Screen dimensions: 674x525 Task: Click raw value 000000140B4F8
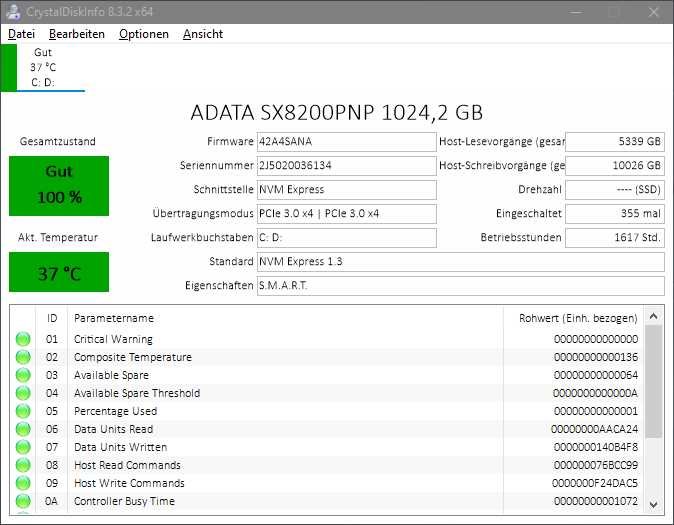click(596, 447)
